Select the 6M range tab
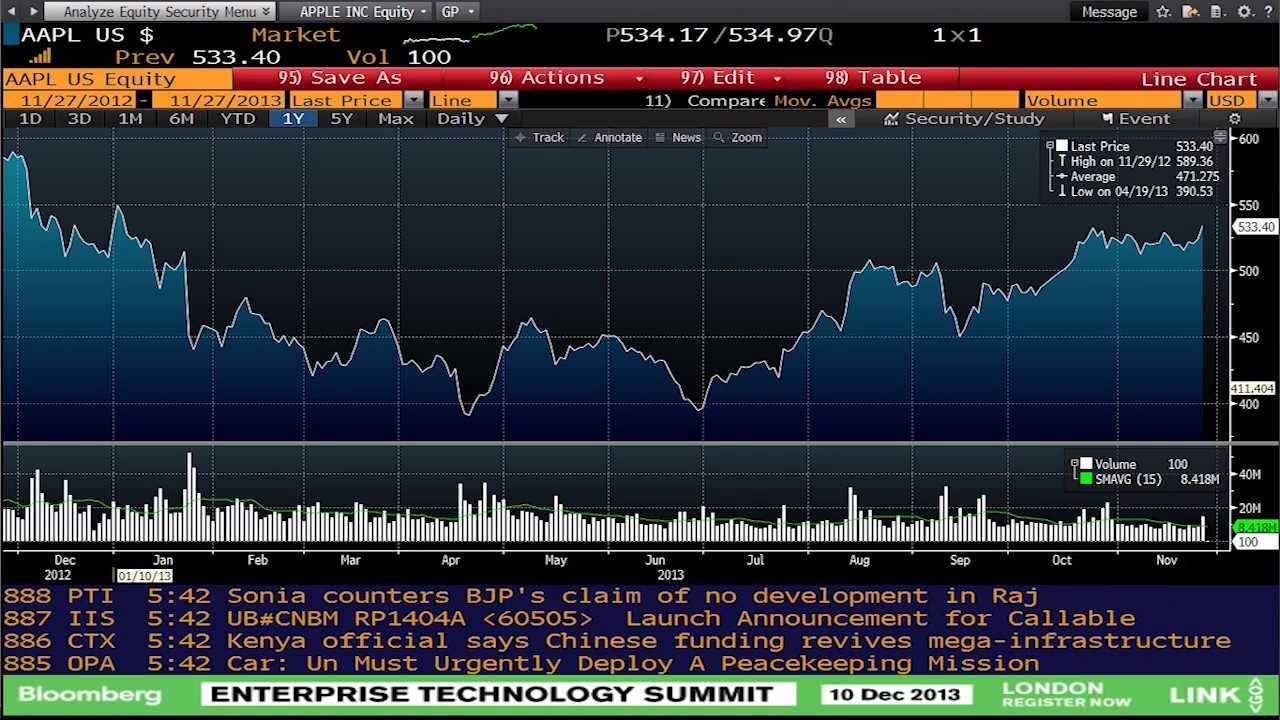This screenshot has height=720, width=1280. click(181, 119)
